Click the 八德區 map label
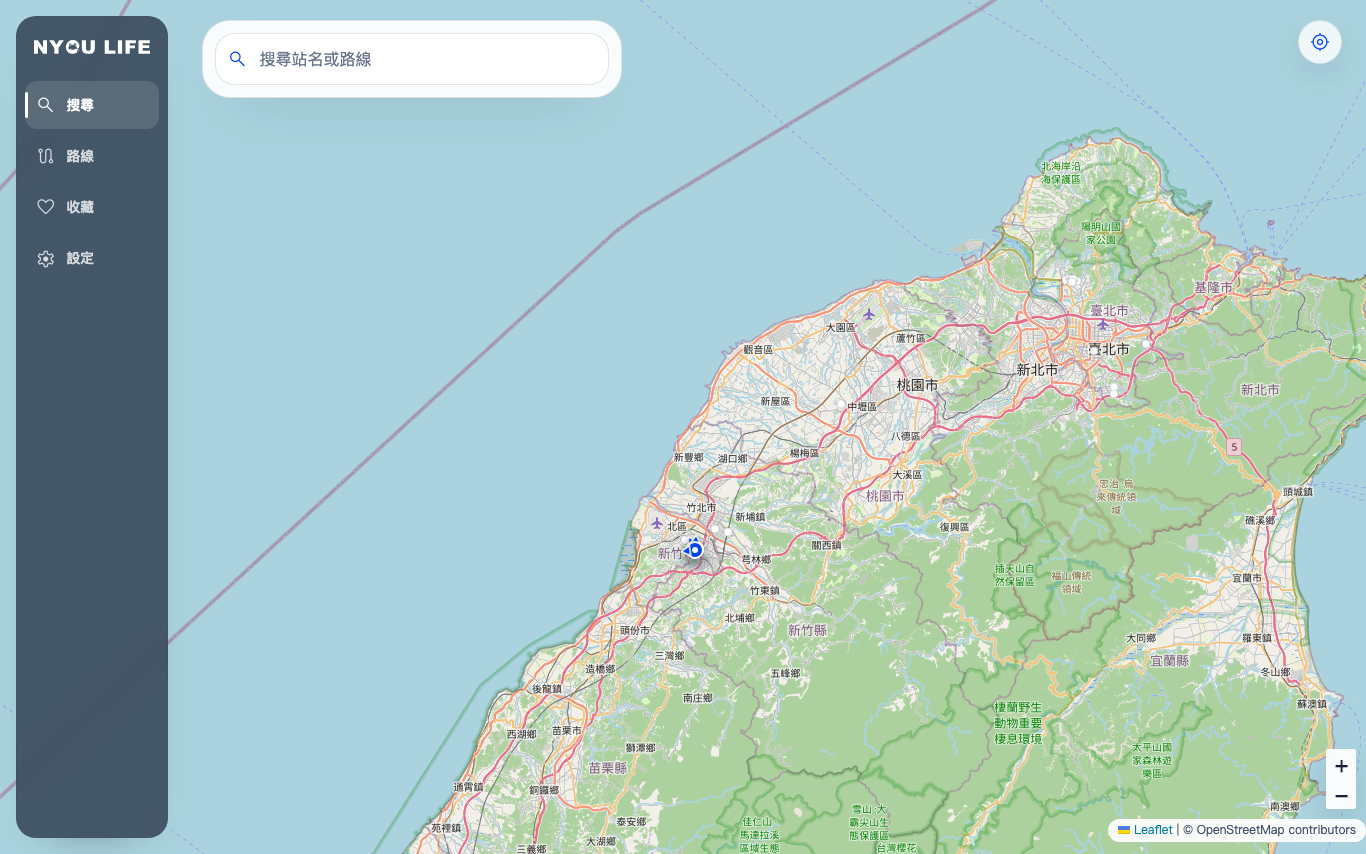The image size is (1366, 854). 905,436
